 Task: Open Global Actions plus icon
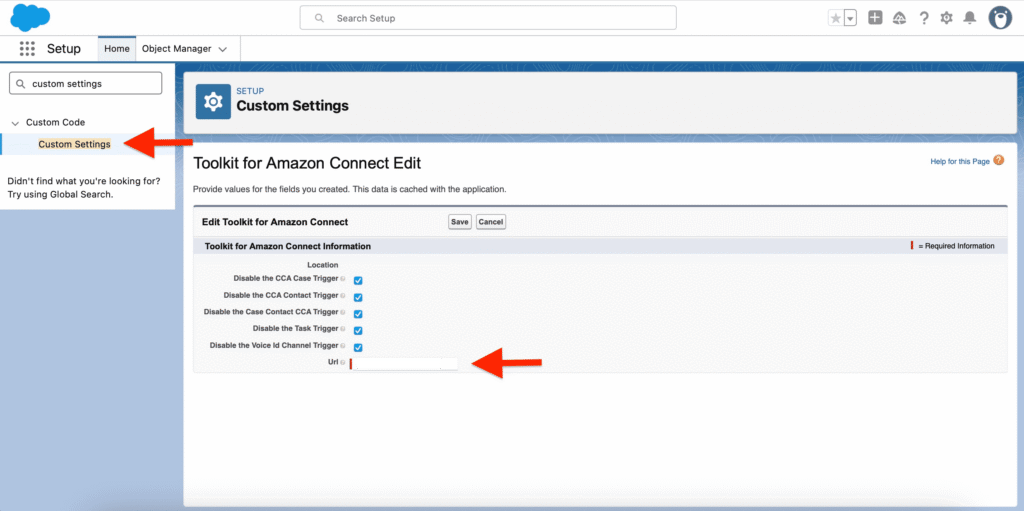coord(875,18)
